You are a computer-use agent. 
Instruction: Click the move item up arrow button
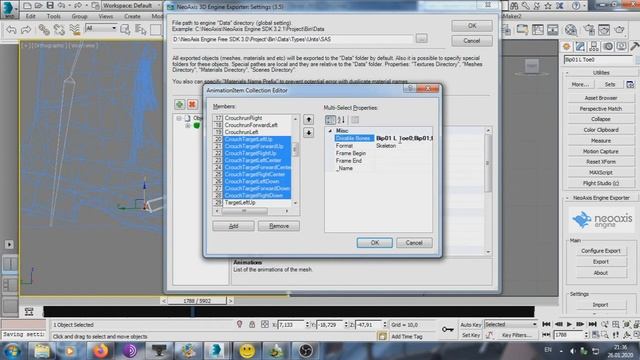309,119
